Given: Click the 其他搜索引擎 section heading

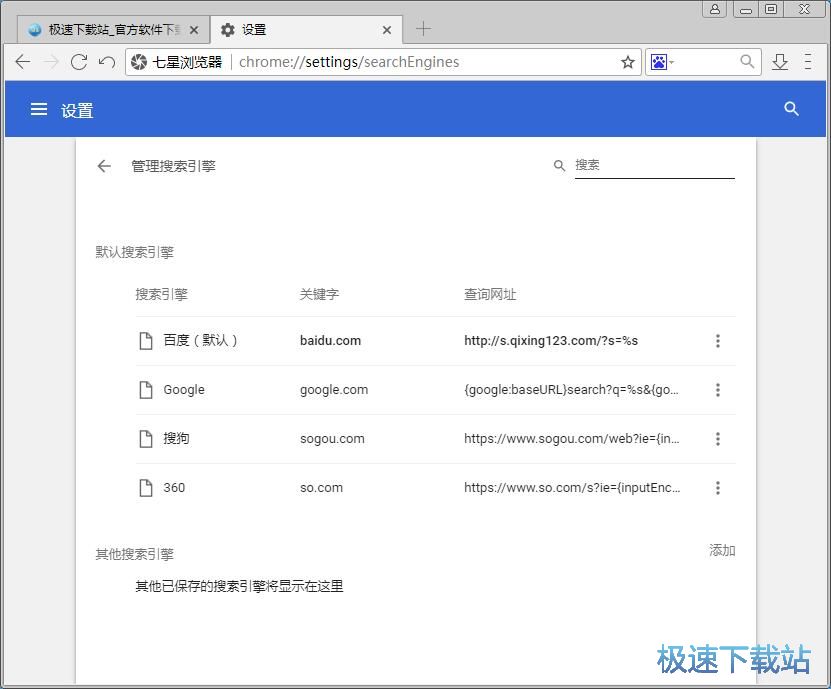Looking at the screenshot, I should (135, 554).
